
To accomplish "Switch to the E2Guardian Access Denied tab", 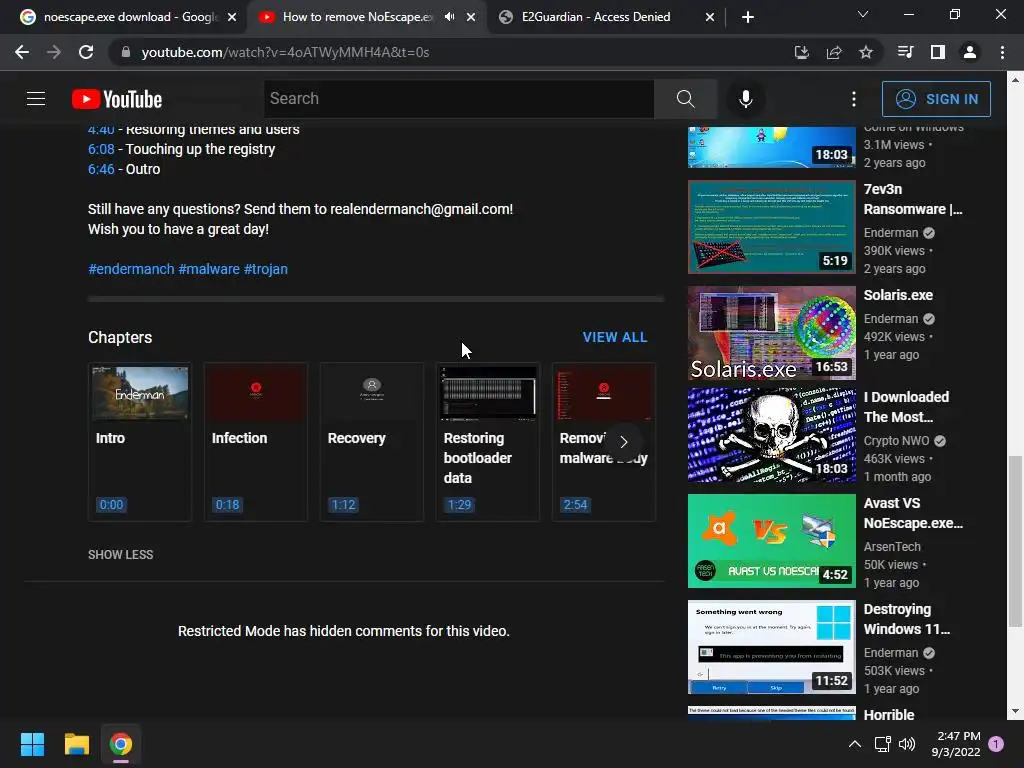I will pyautogui.click(x=596, y=17).
